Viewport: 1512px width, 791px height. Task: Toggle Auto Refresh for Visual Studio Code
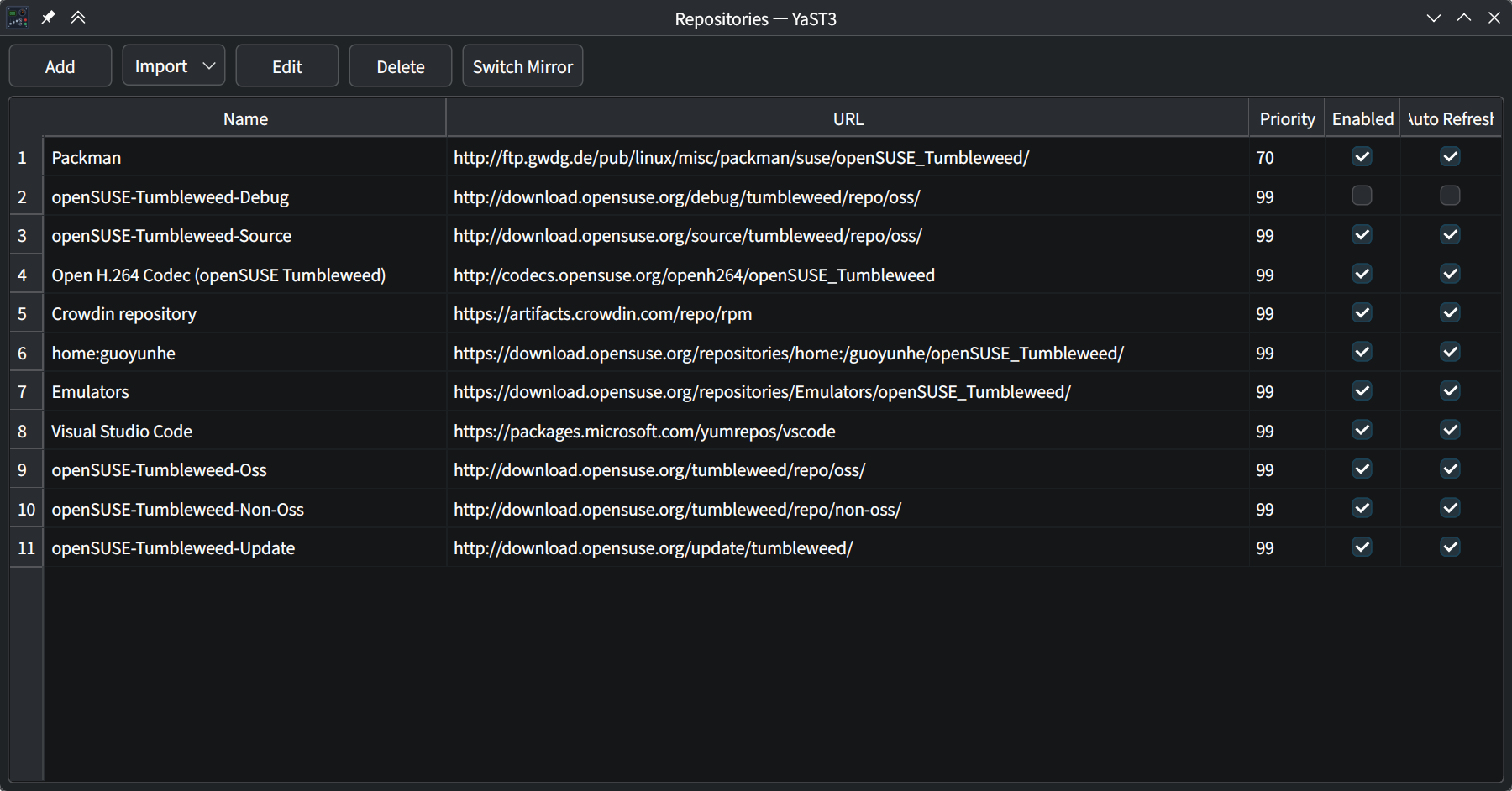tap(1450, 430)
